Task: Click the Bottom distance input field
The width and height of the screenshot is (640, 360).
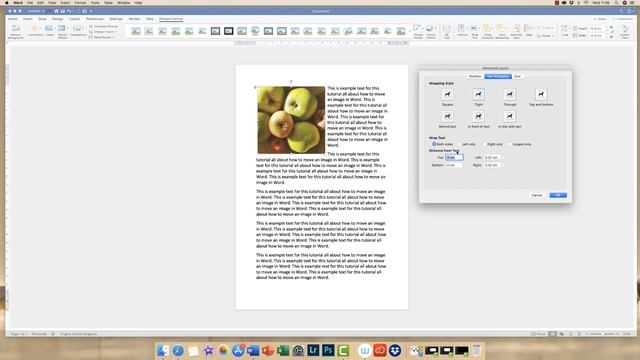Action: 454,165
